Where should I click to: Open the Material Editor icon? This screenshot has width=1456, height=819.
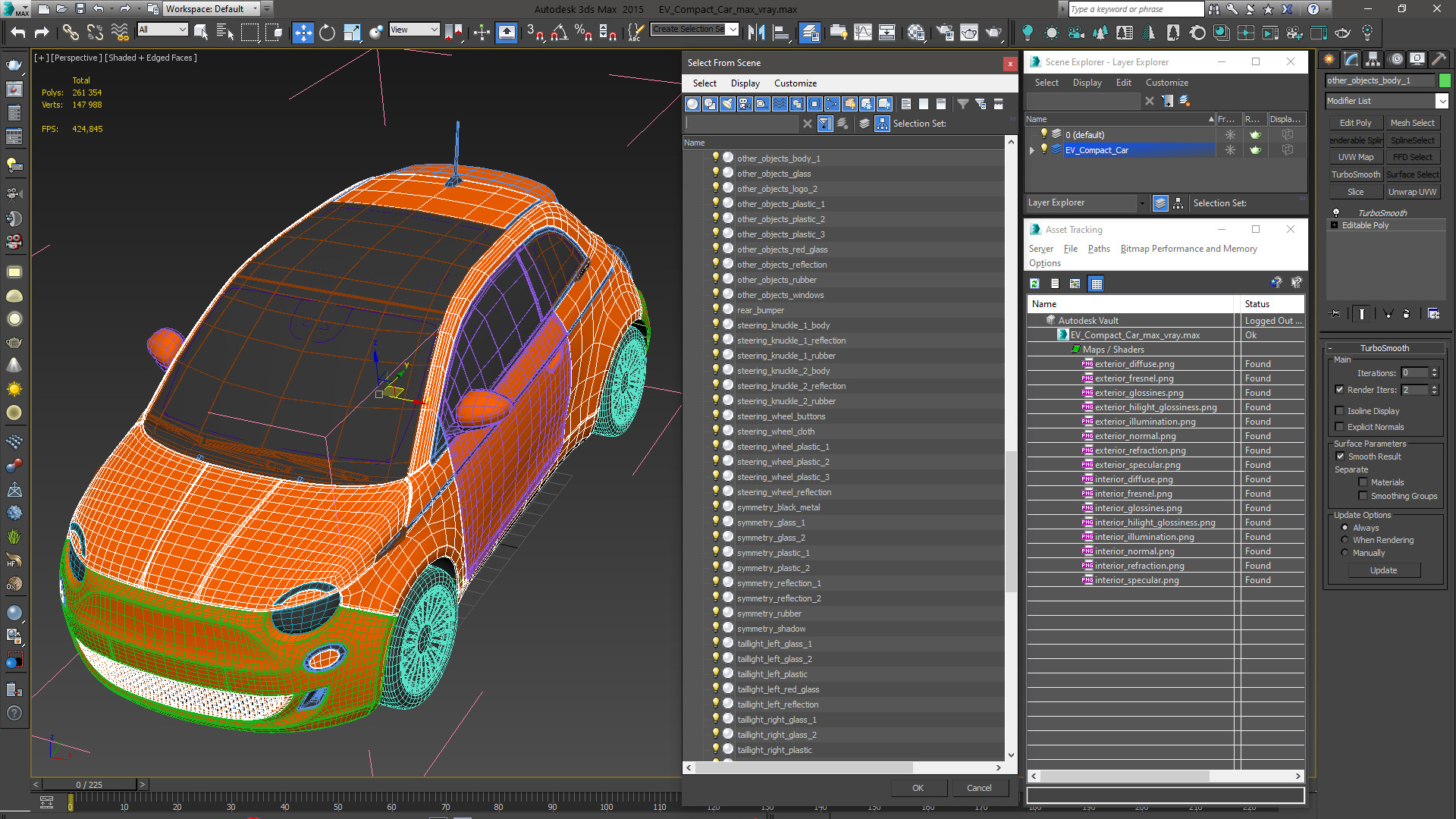(x=916, y=32)
